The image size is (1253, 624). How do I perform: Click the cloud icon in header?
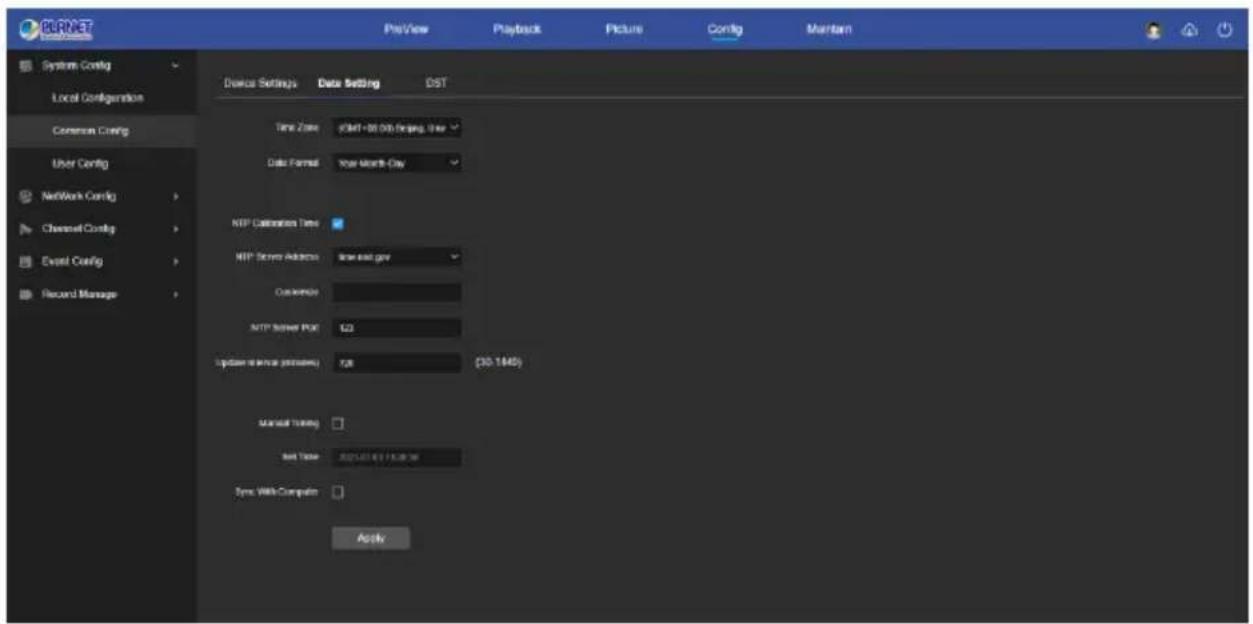(x=1191, y=30)
